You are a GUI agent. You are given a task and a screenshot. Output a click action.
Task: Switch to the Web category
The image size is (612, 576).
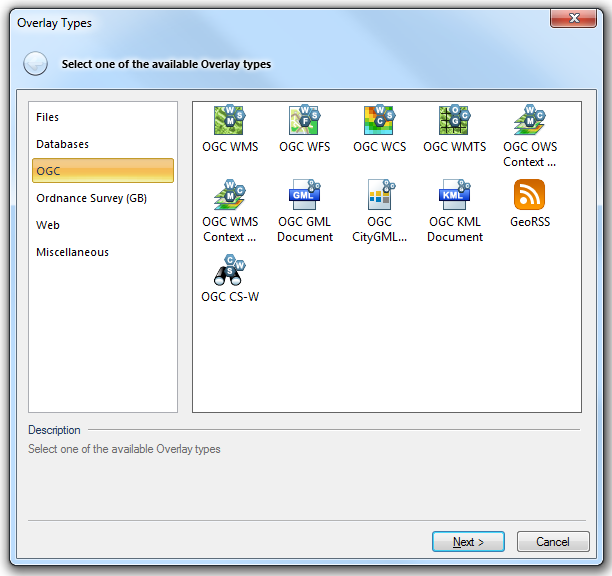(103, 225)
